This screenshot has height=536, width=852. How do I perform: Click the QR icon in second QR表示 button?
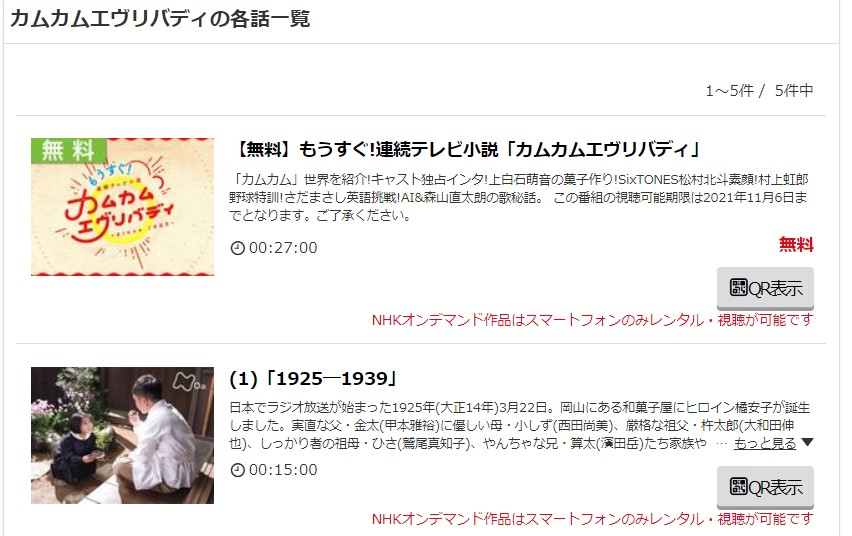(x=738, y=486)
